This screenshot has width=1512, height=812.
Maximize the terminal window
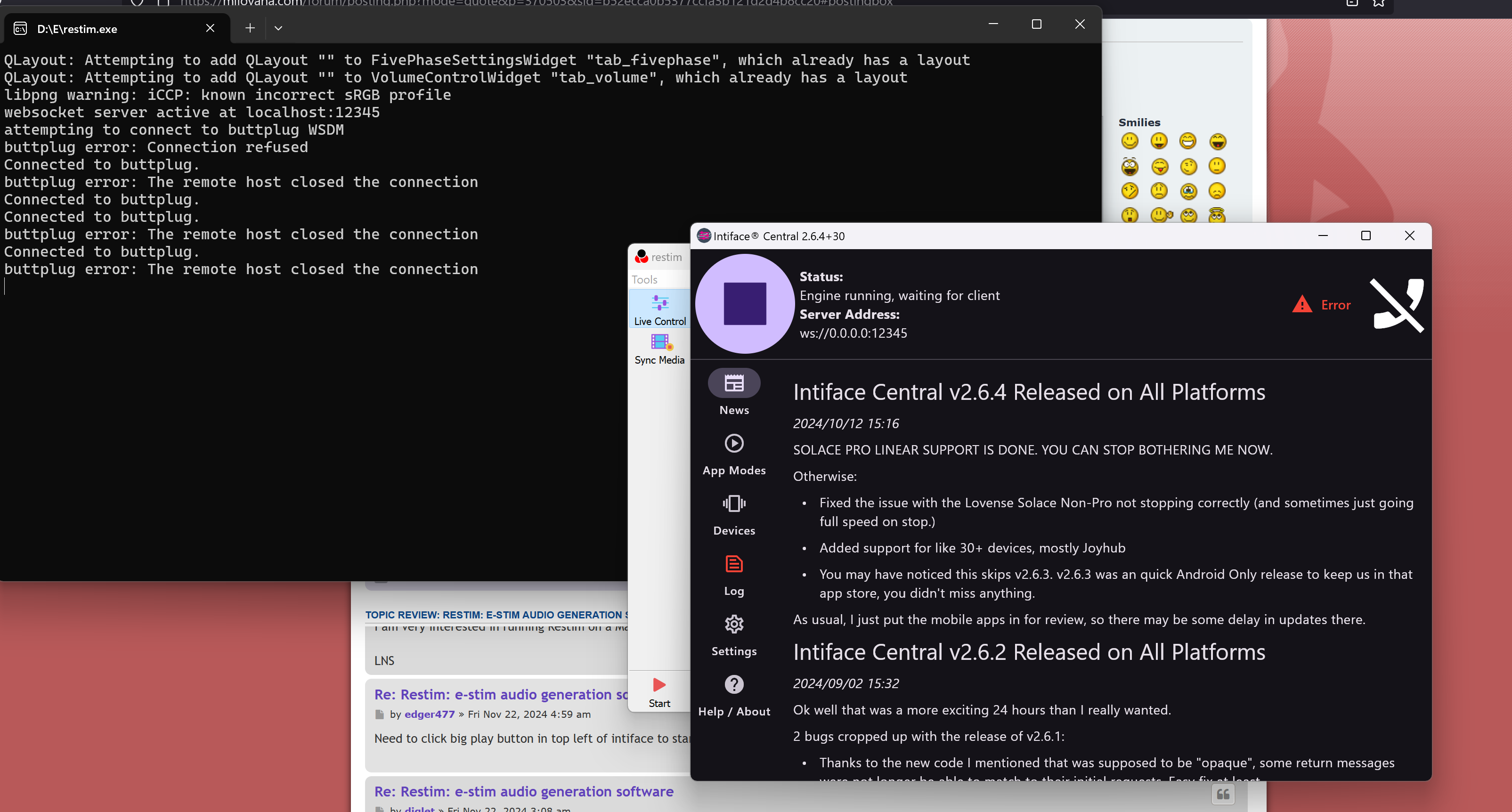(x=1037, y=24)
